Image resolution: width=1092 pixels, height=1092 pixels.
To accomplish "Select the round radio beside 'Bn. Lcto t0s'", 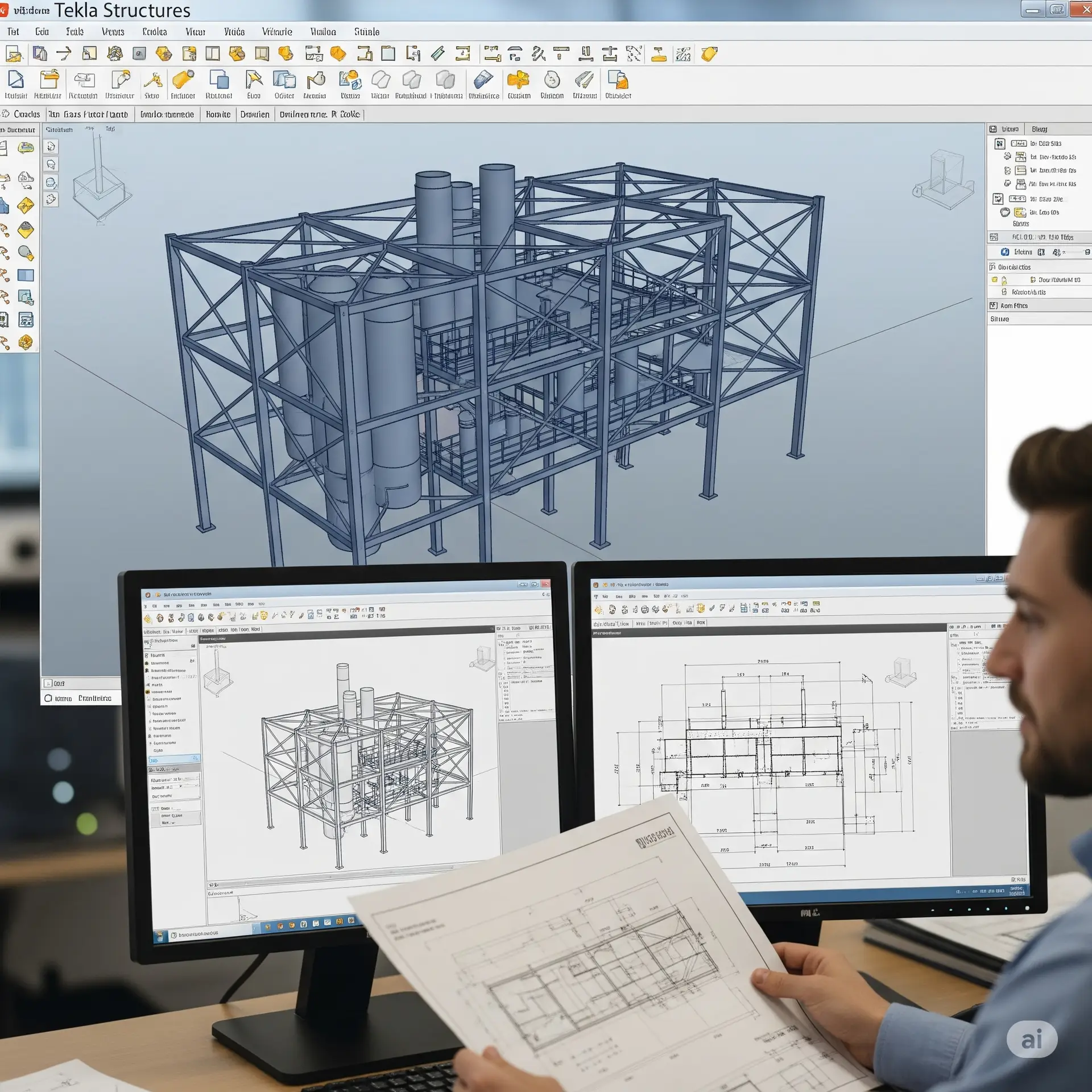I will tap(1005, 212).
